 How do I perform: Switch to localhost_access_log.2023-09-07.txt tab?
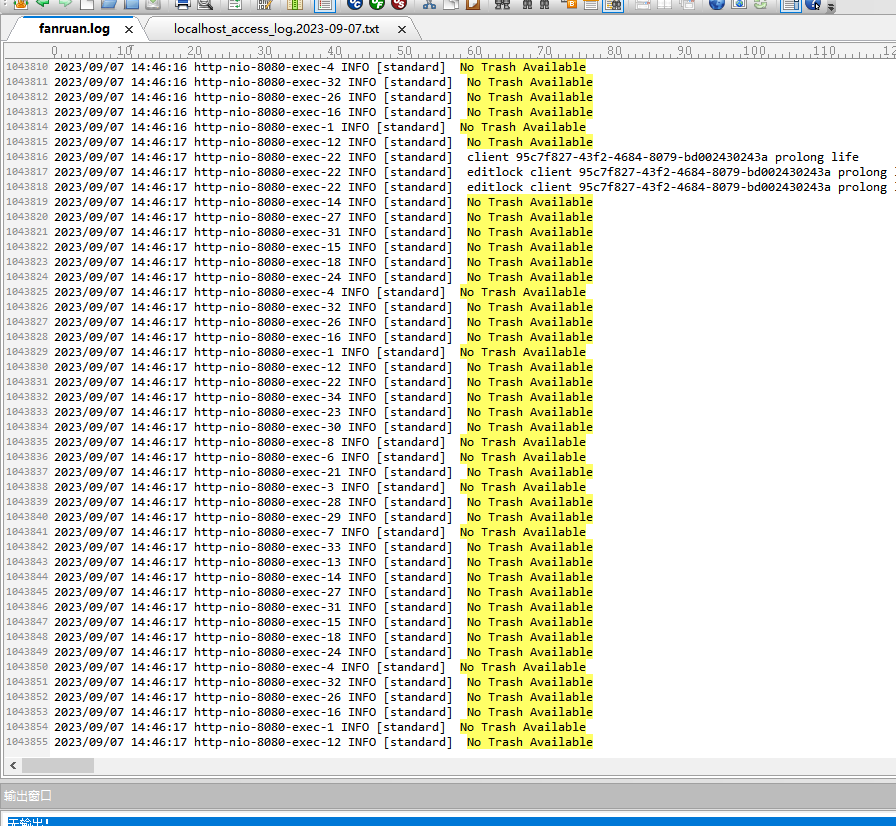(x=277, y=29)
